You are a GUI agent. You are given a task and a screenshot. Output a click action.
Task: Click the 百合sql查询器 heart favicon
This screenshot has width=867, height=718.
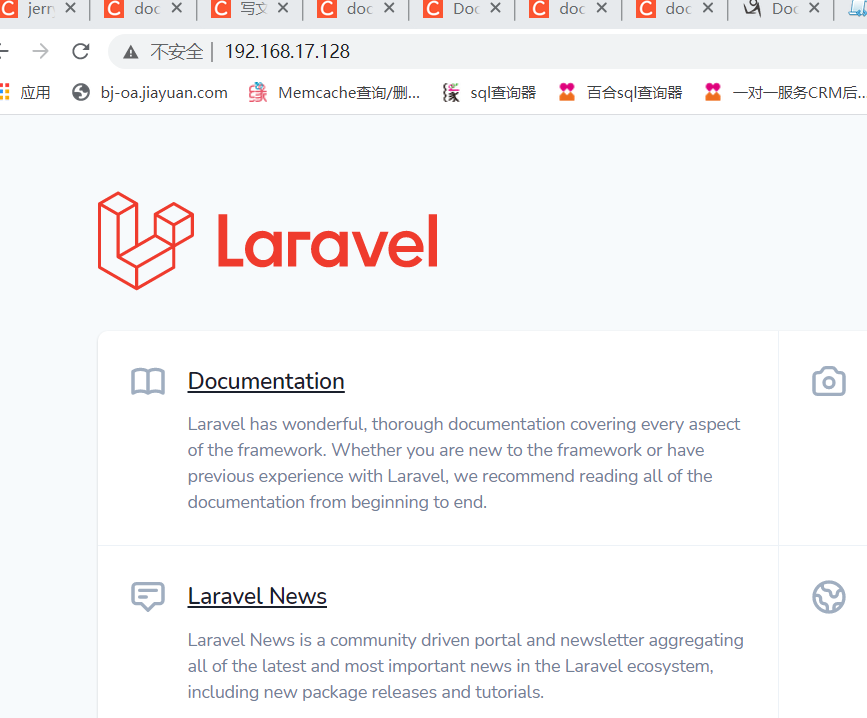[567, 92]
